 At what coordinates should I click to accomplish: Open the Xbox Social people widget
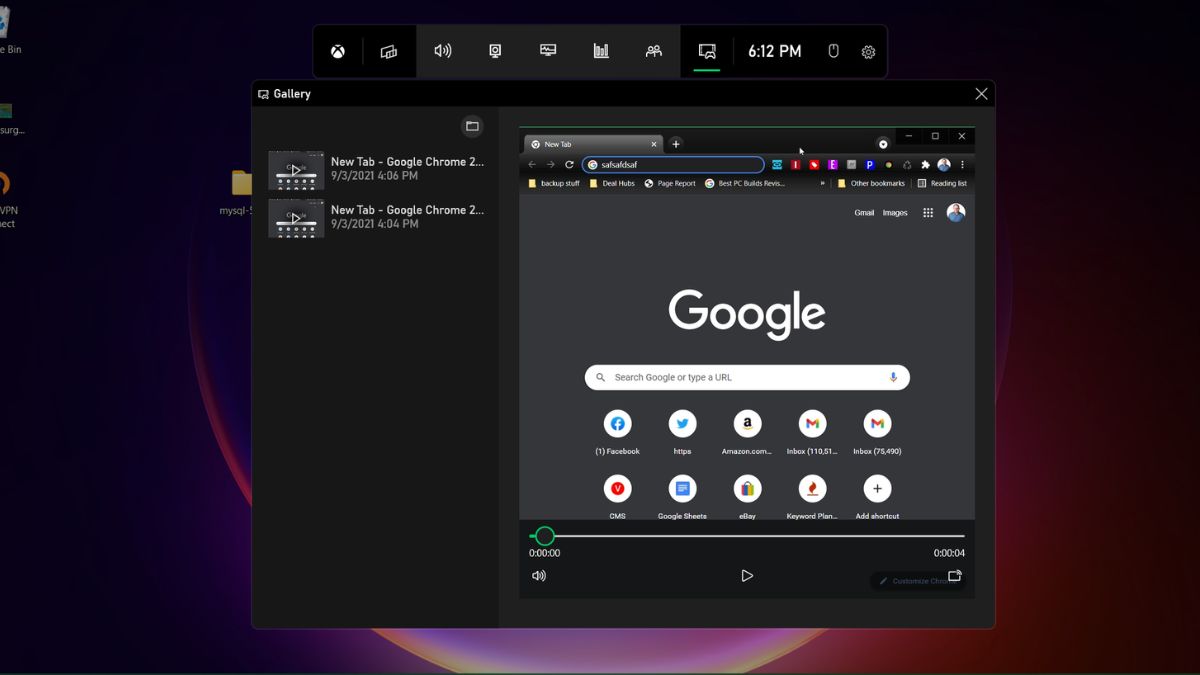click(654, 51)
